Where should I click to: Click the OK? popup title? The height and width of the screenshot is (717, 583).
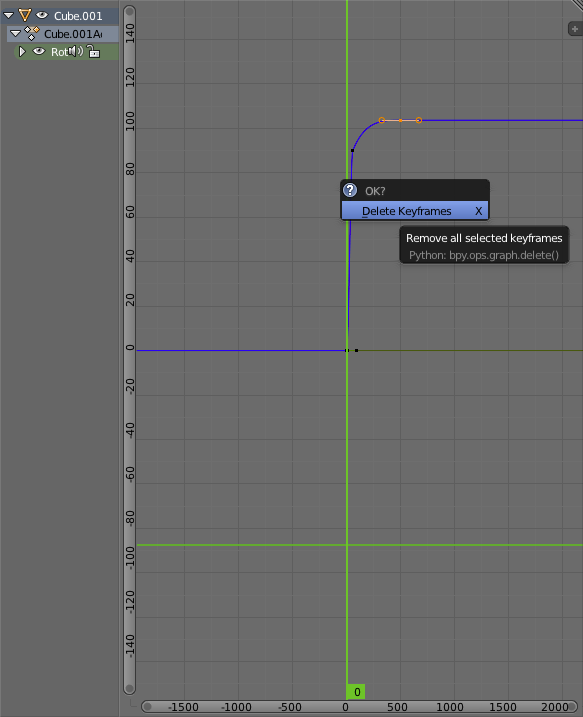pyautogui.click(x=375, y=191)
